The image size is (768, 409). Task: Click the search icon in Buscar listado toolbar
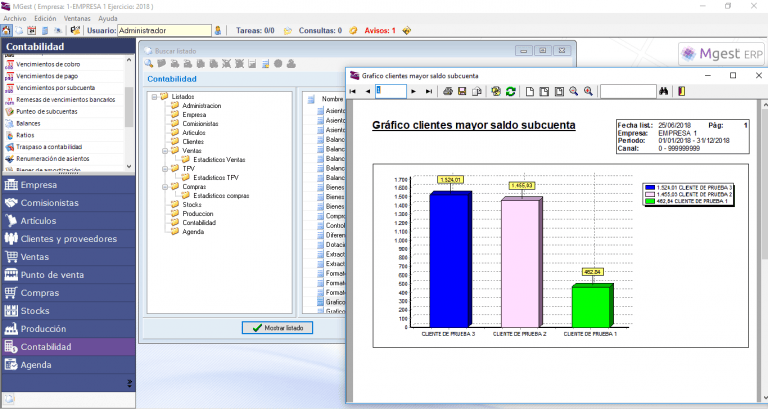(x=149, y=64)
